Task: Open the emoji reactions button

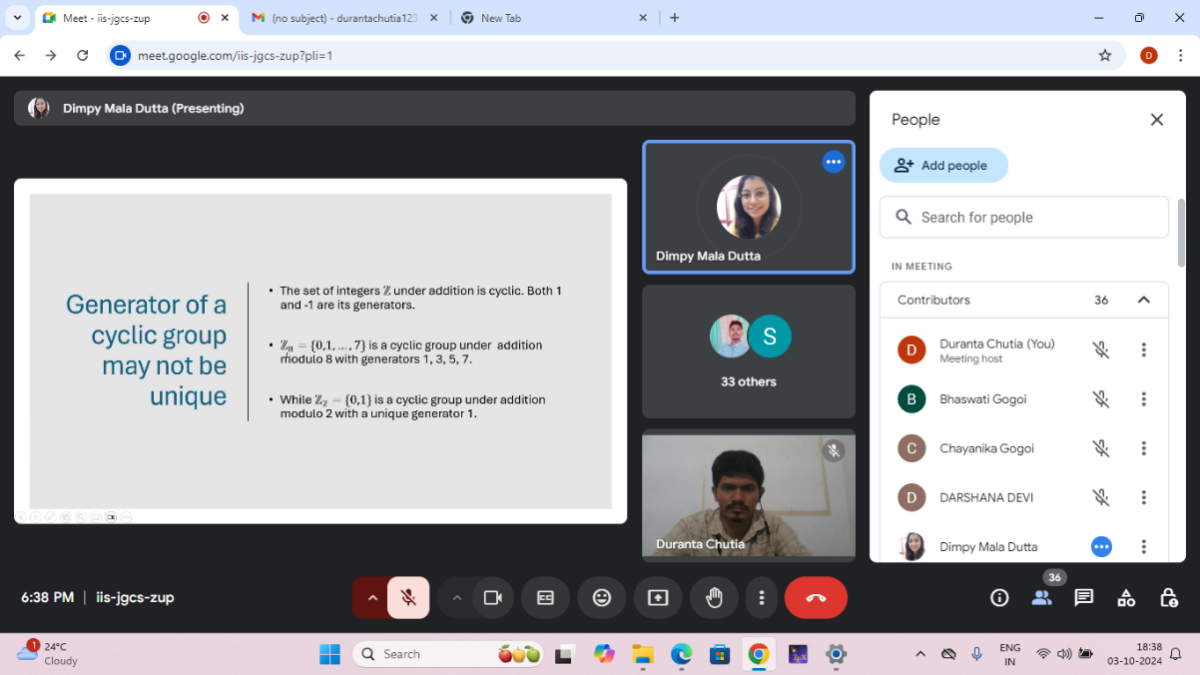Action: [601, 597]
